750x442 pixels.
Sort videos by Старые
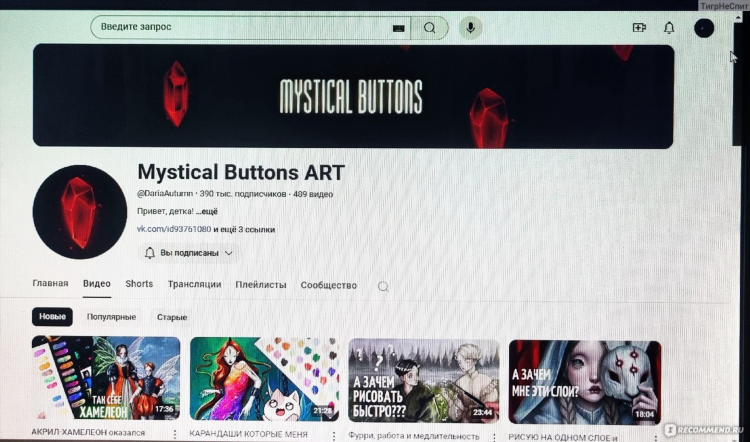click(x=172, y=318)
